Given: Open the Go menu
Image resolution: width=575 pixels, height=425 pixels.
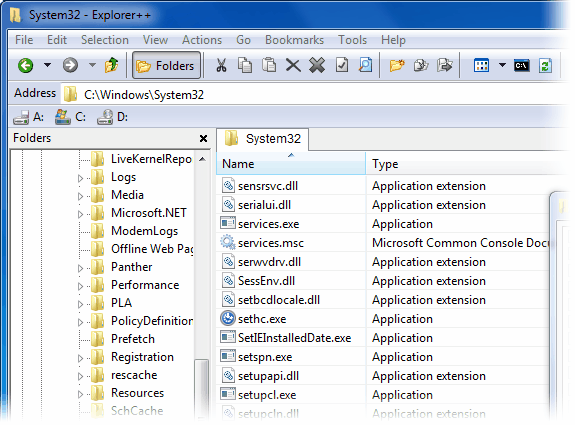Looking at the screenshot, I should click(243, 40).
